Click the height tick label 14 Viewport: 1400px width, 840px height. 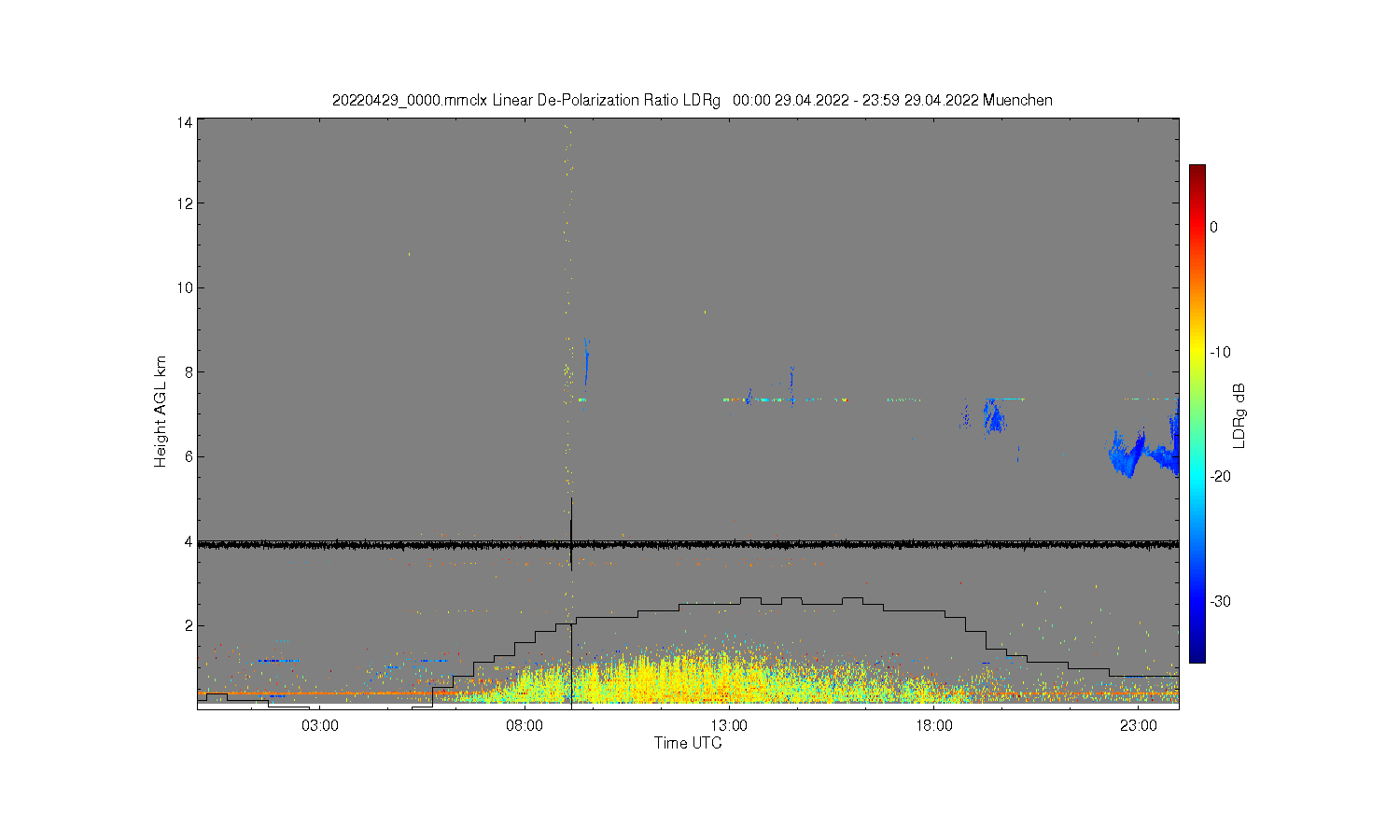(x=185, y=122)
